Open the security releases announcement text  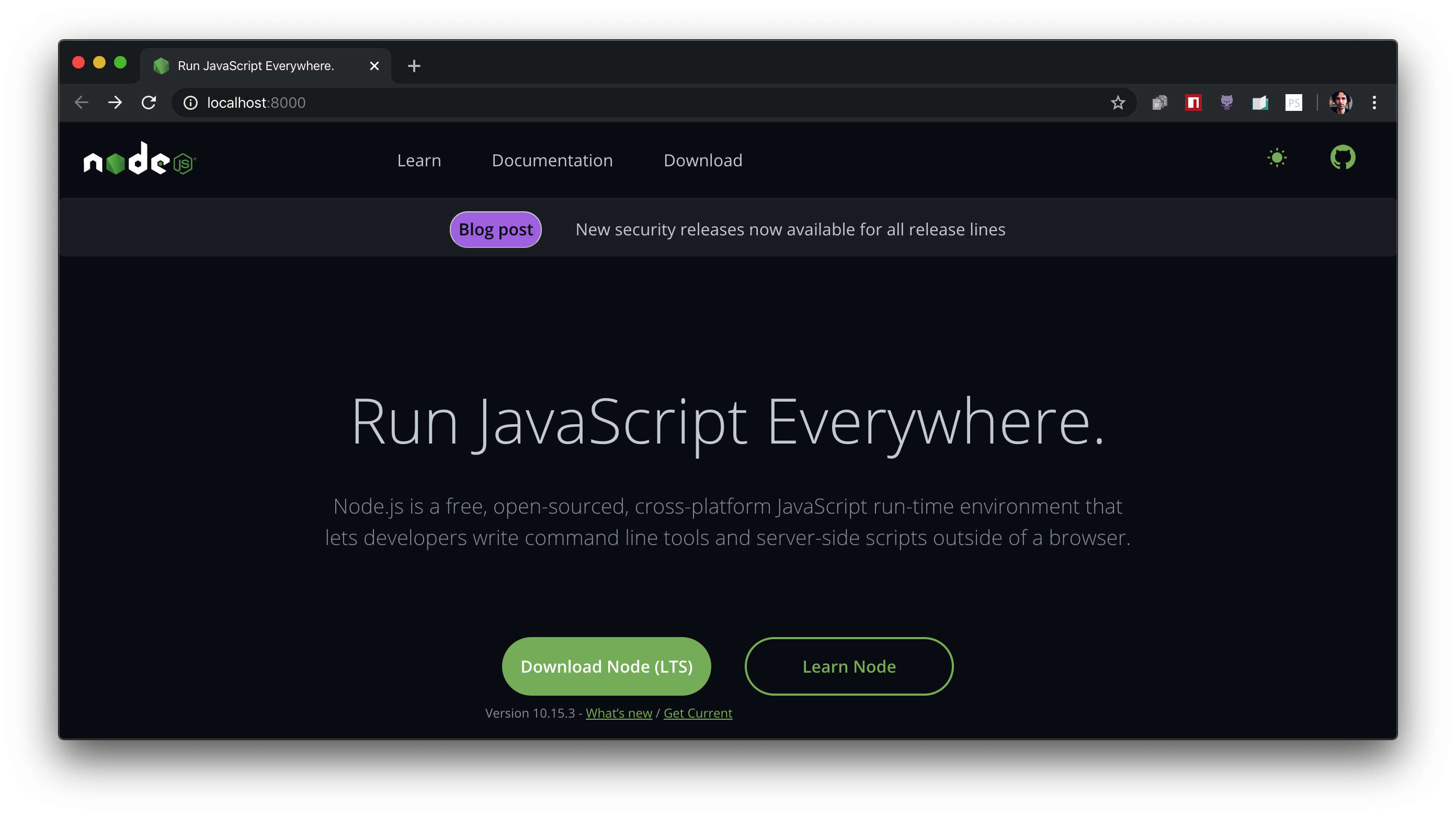pyautogui.click(x=790, y=230)
